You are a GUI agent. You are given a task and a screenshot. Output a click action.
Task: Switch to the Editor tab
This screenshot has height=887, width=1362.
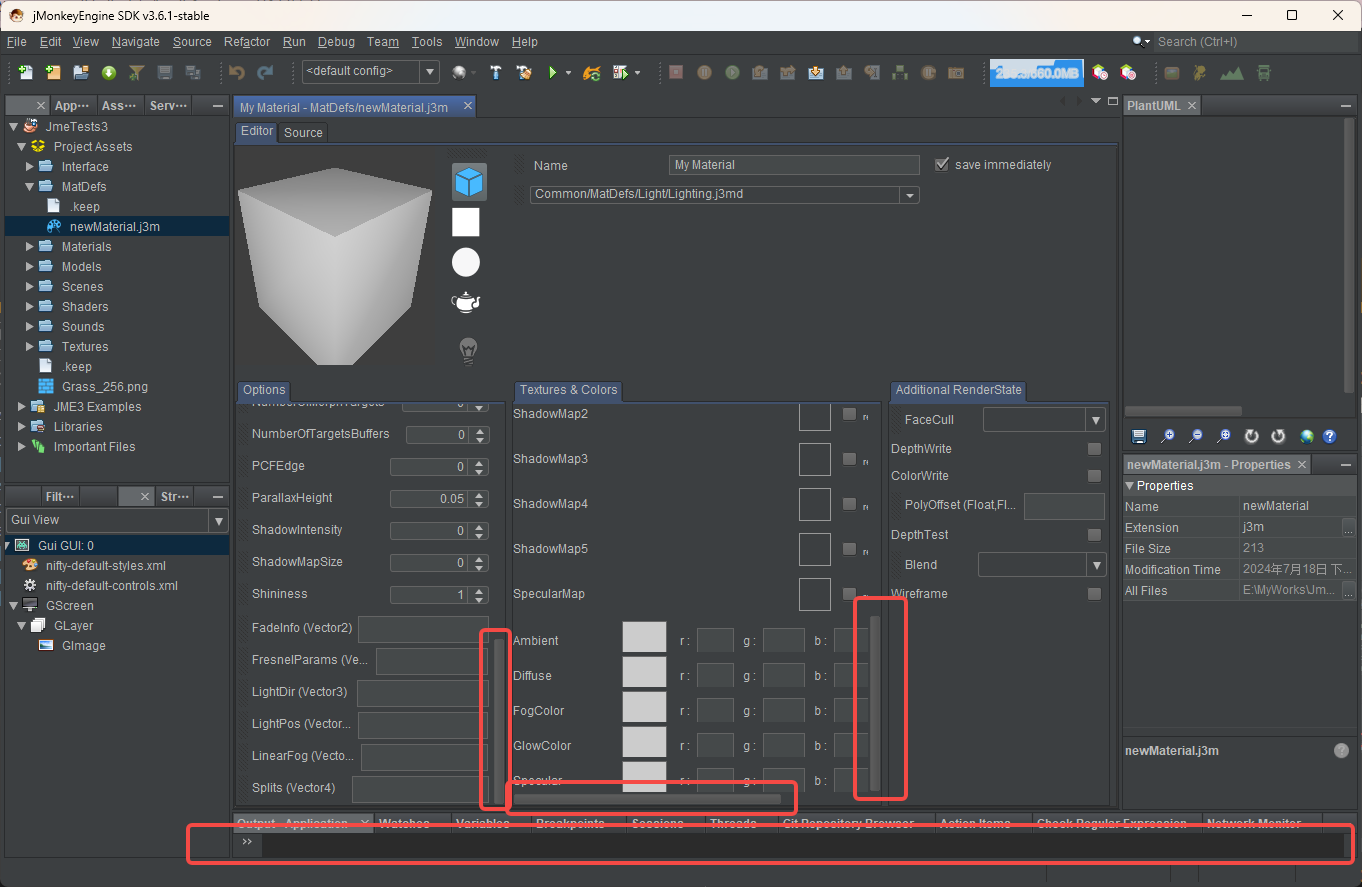point(257,131)
